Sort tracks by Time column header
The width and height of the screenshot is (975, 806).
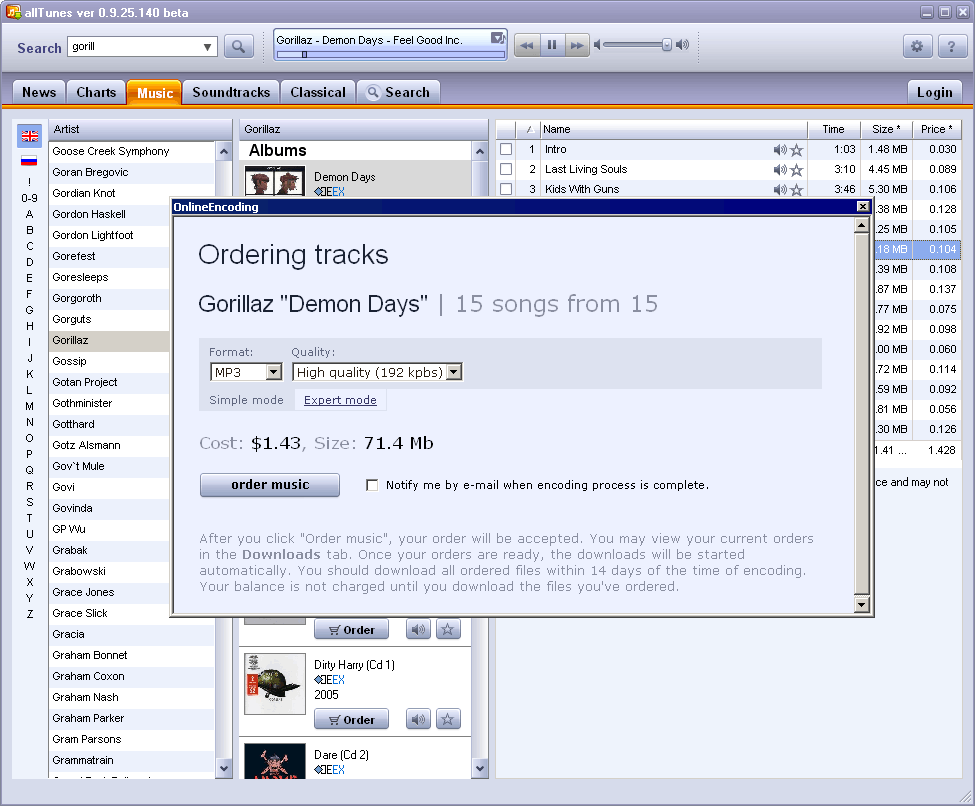pos(833,129)
